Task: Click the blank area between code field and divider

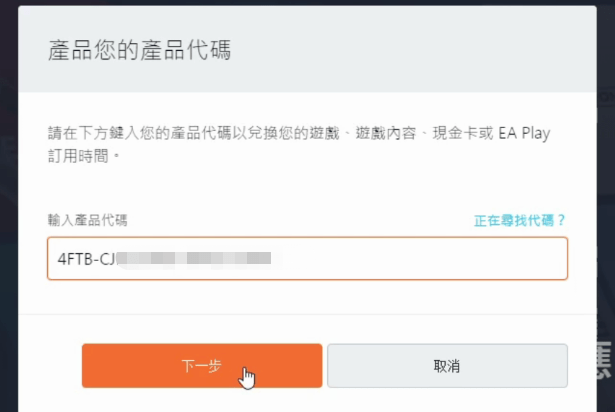Action: (x=308, y=297)
